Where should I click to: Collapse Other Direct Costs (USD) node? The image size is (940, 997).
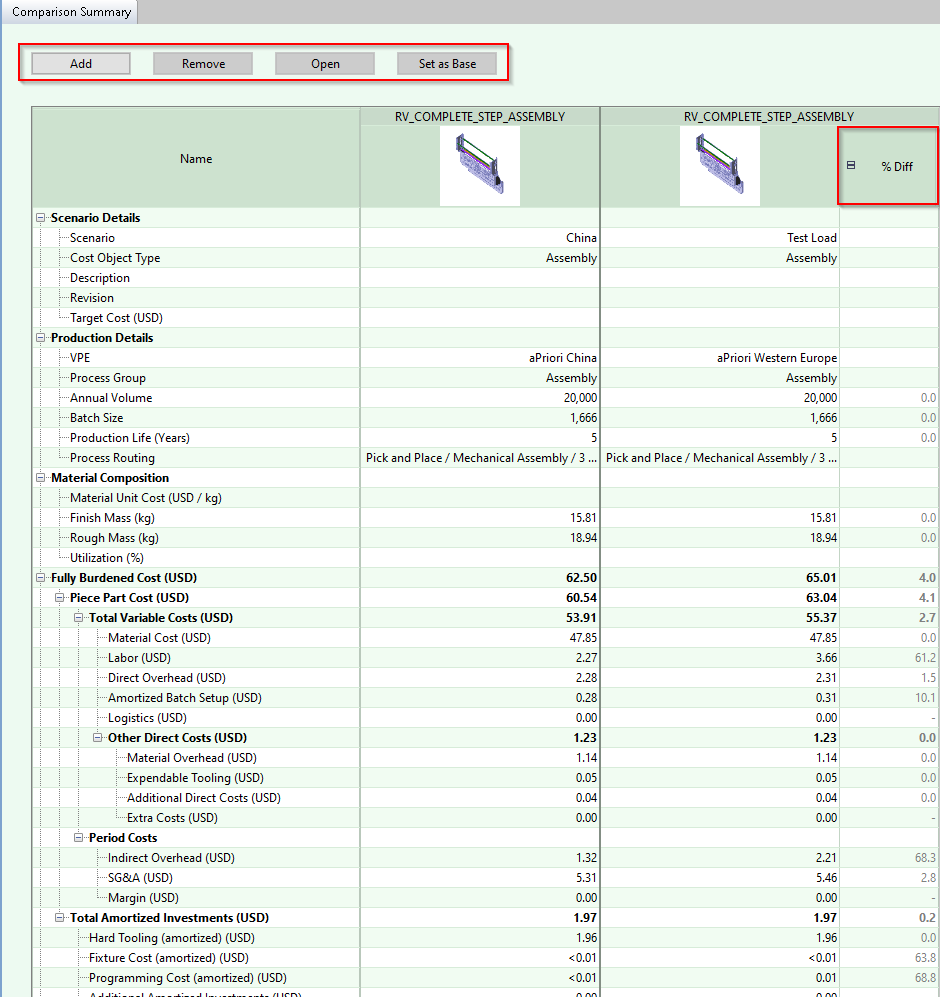click(98, 738)
